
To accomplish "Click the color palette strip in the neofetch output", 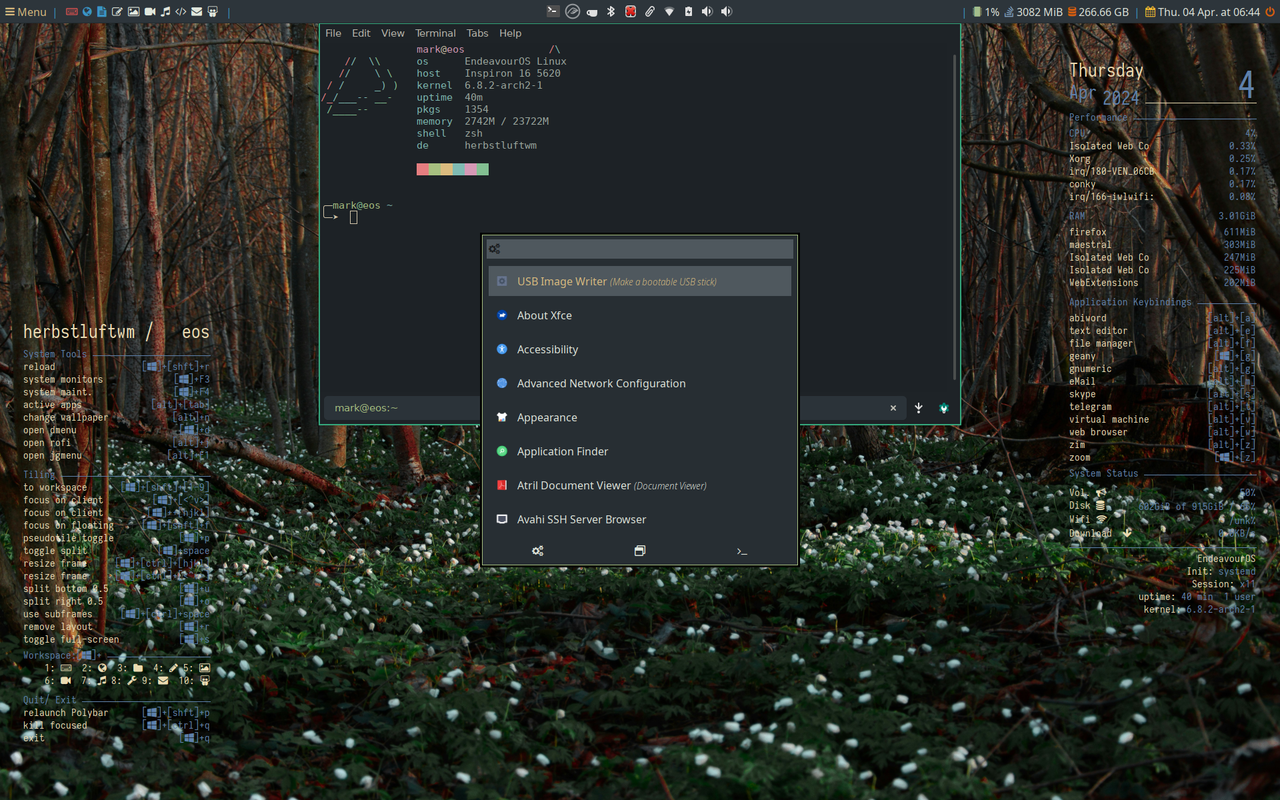I will (x=452, y=169).
